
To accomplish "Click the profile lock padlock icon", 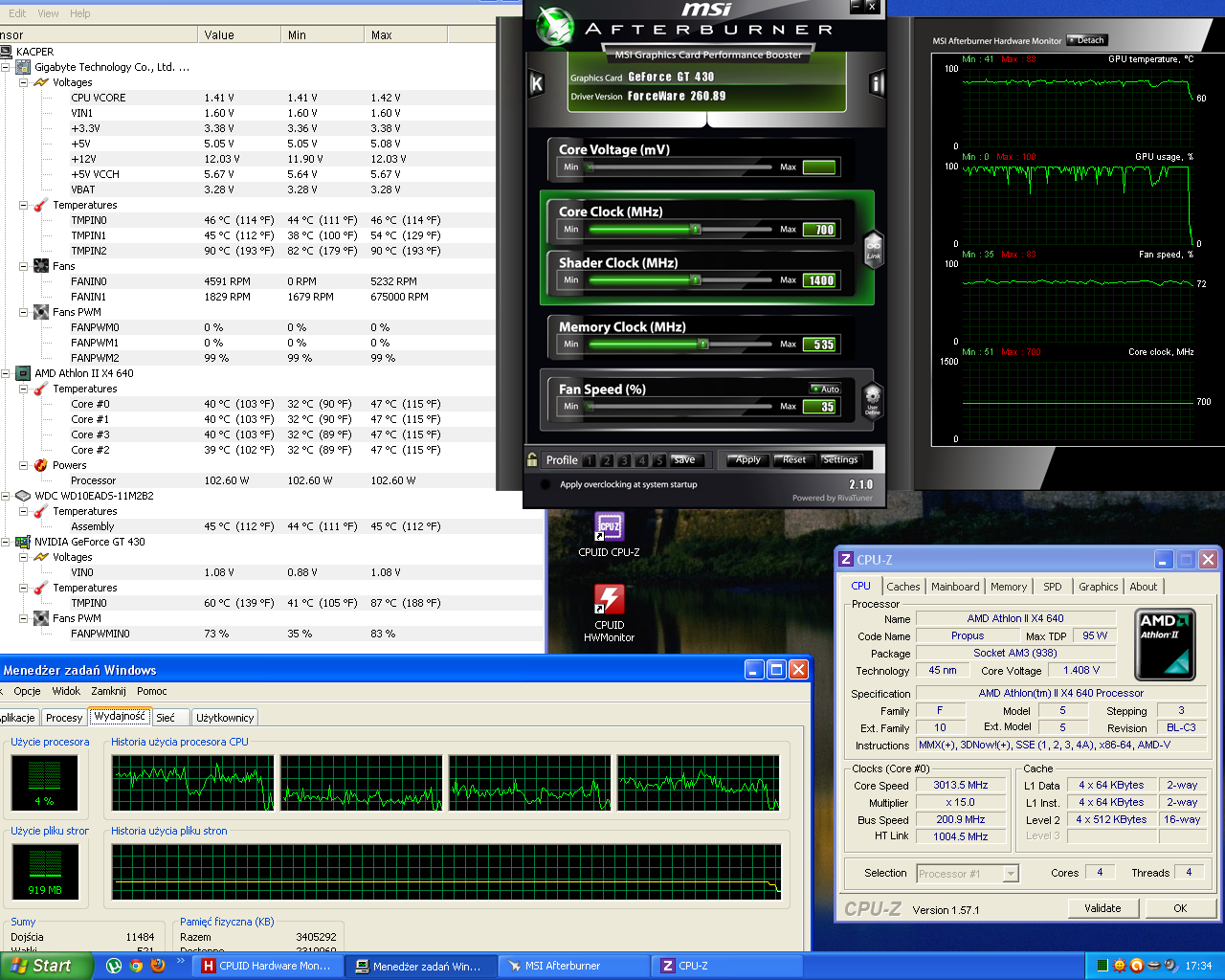I will click(532, 460).
